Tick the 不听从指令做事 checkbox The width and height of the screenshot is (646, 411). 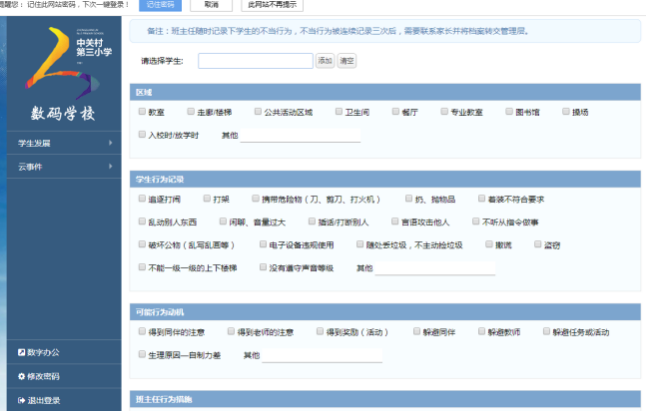pos(476,221)
